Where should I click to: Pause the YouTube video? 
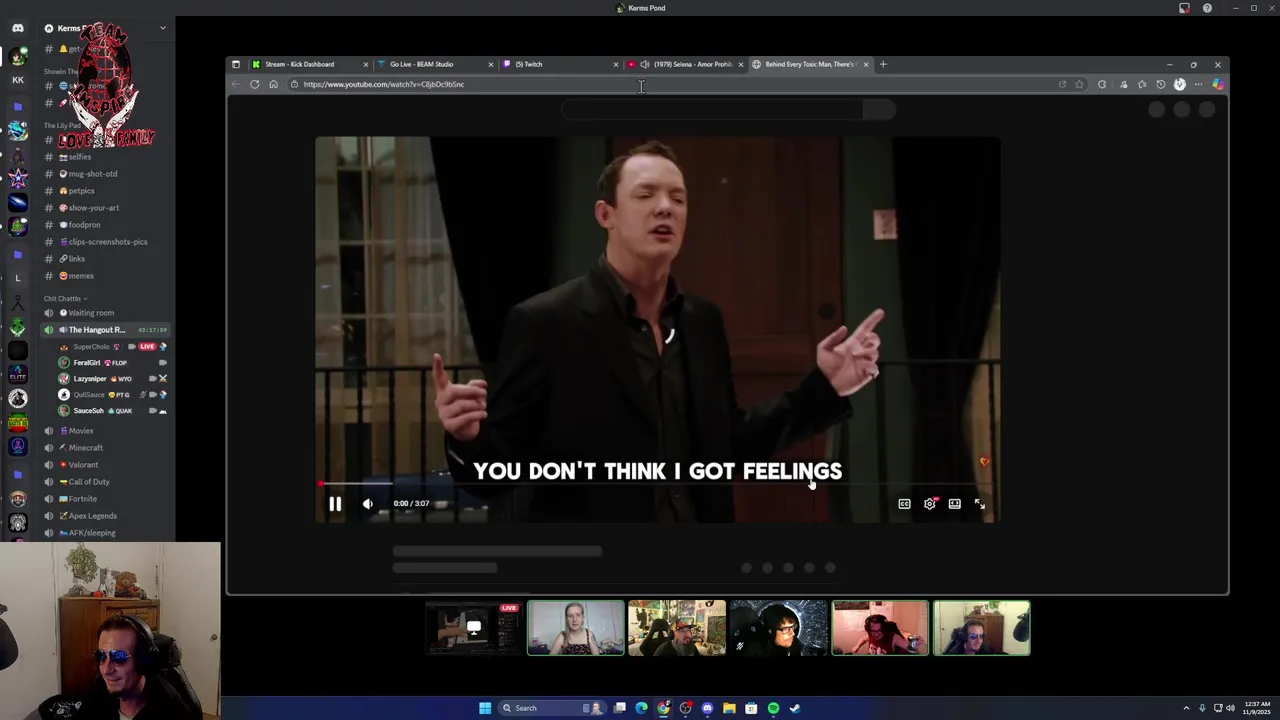pyautogui.click(x=335, y=504)
